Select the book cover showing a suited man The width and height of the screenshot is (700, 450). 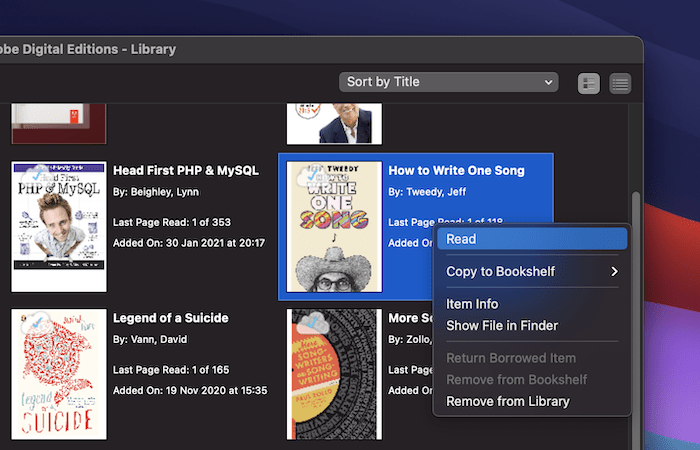click(x=334, y=124)
